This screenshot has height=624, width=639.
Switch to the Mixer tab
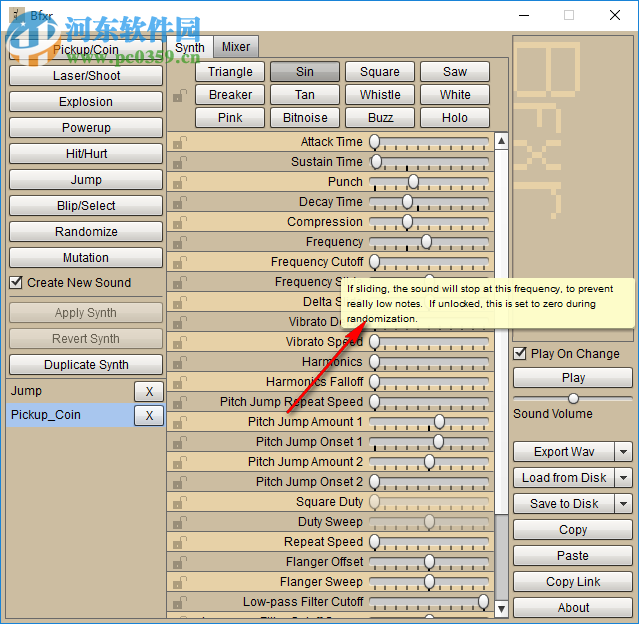tap(236, 47)
